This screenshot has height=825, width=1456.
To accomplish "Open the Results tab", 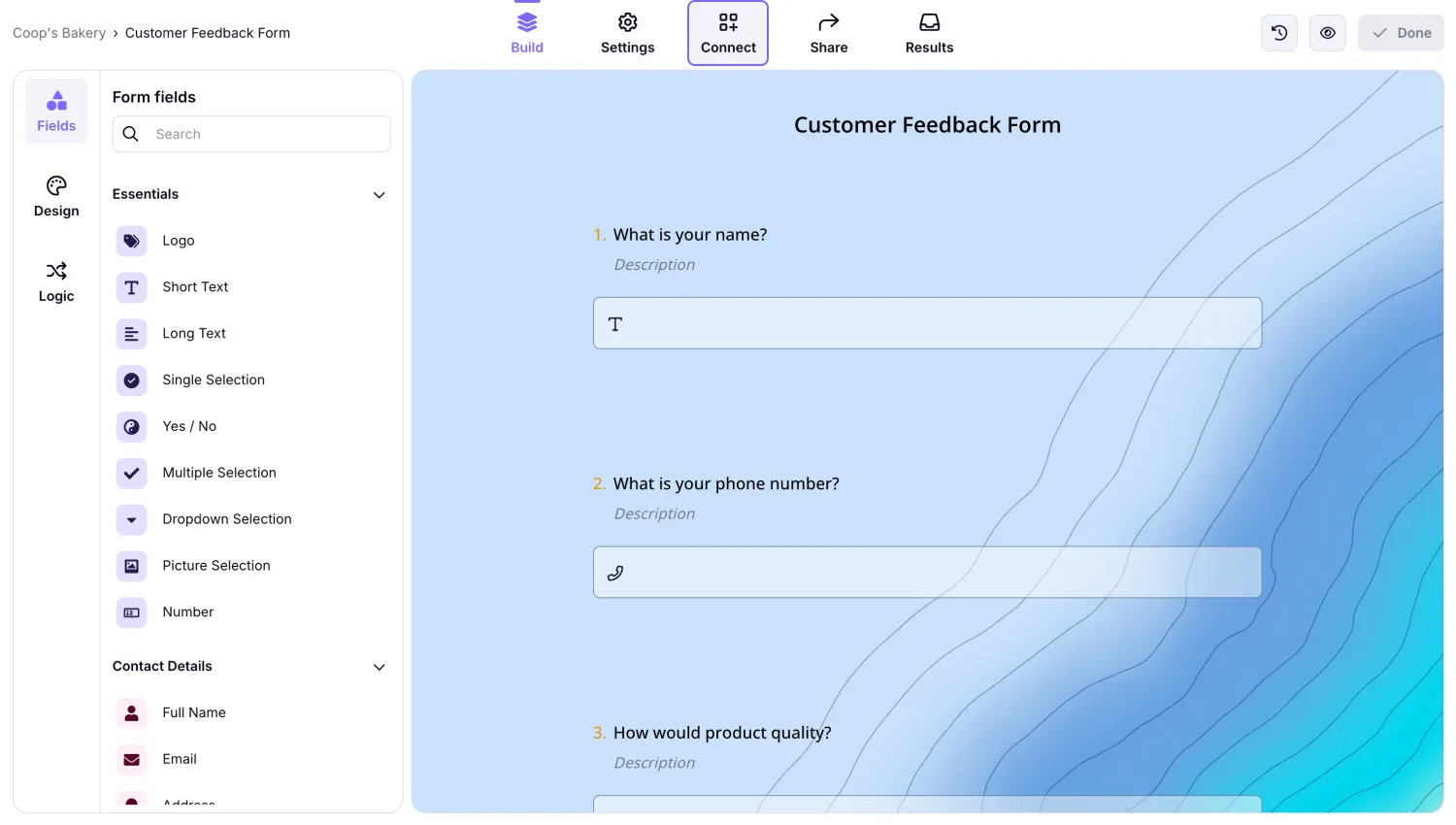I will 928,32.
